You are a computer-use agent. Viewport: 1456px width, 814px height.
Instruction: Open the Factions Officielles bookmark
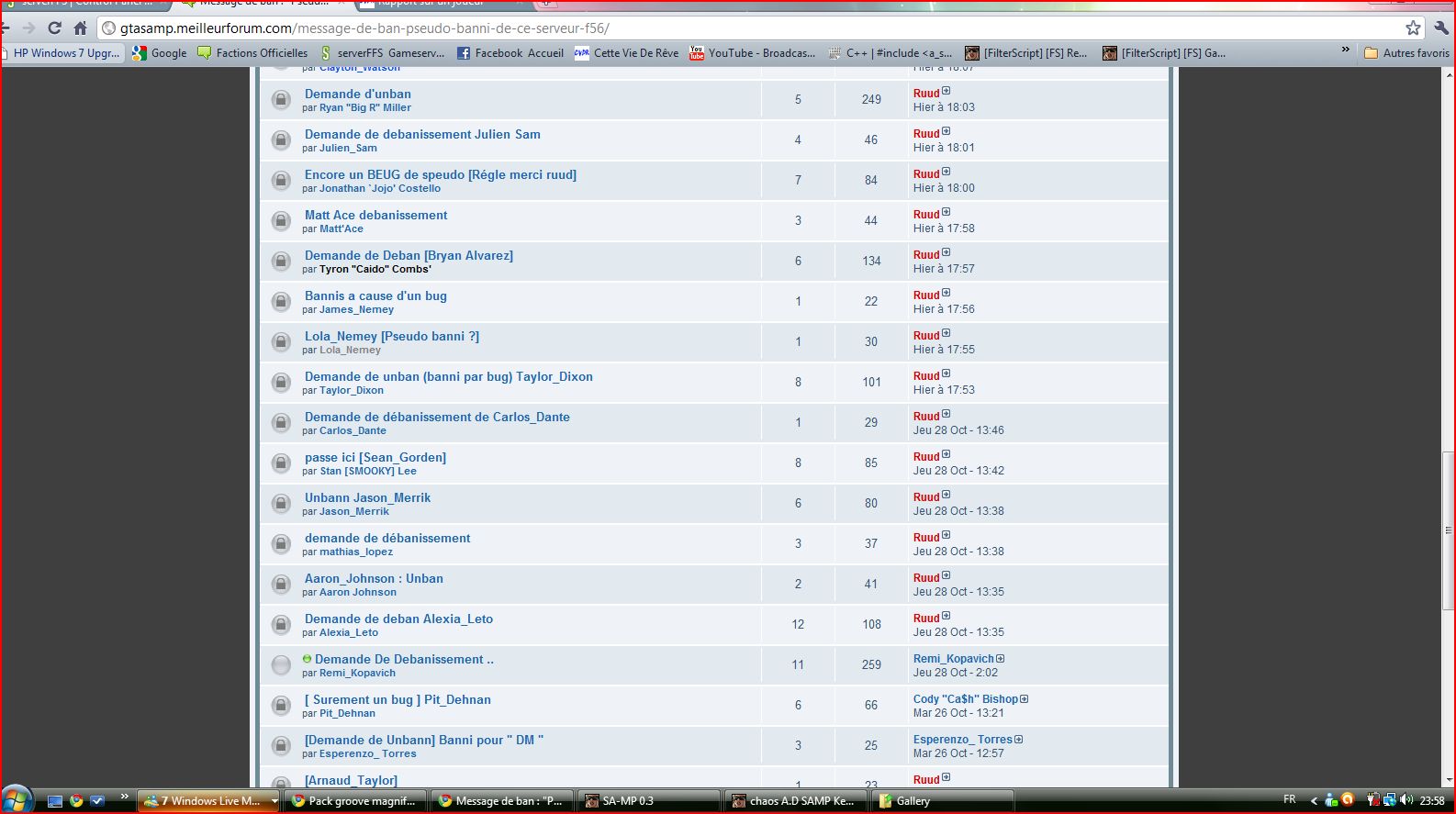[252, 53]
